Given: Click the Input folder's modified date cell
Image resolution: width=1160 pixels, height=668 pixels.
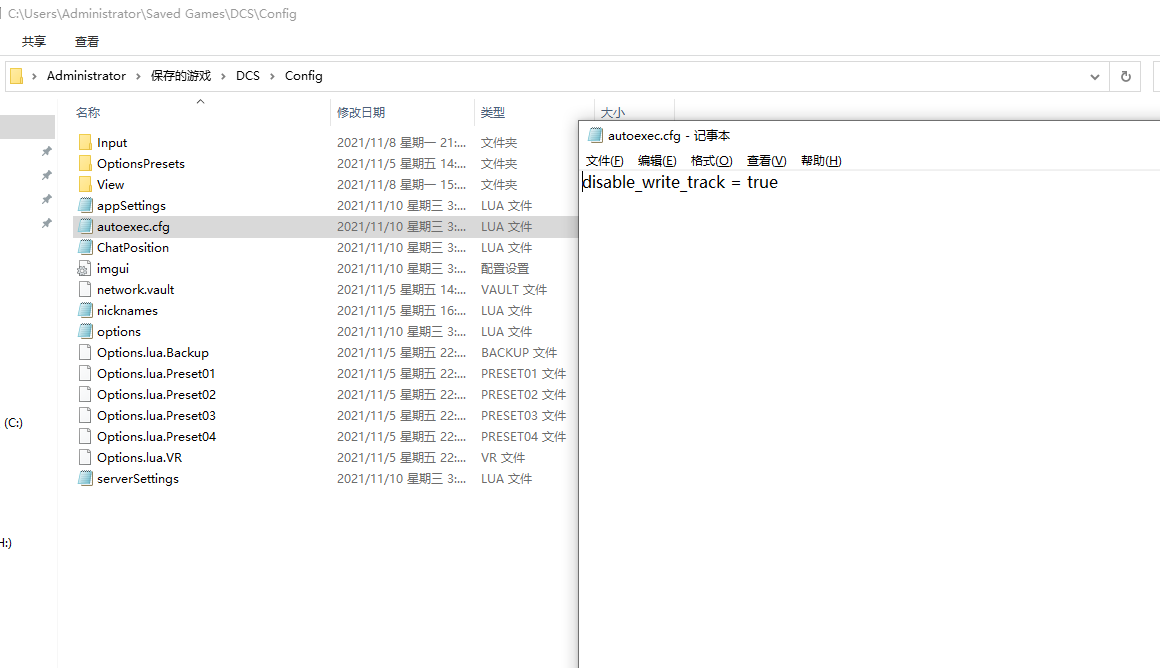Looking at the screenshot, I should 401,142.
